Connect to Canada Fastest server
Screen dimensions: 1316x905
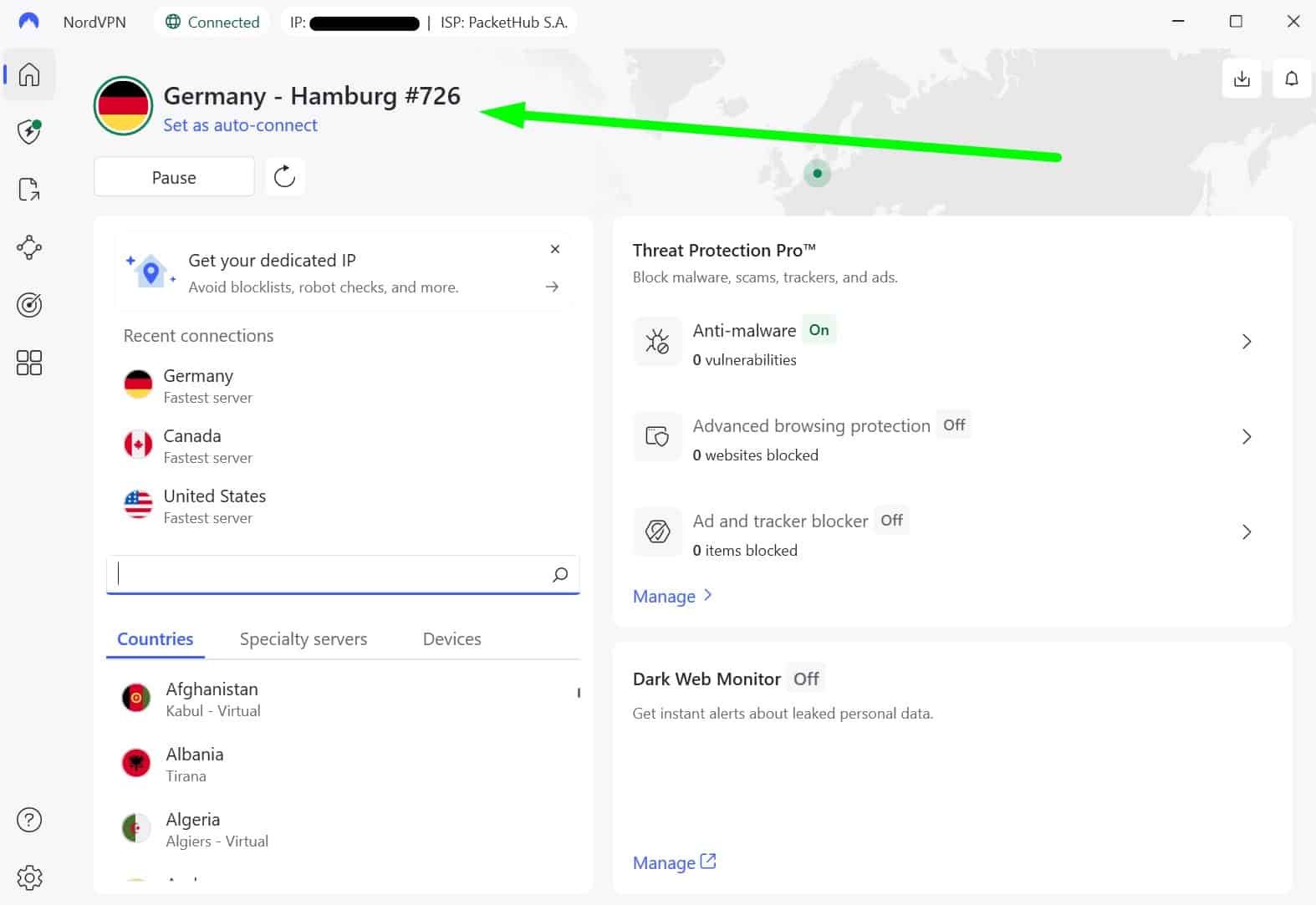click(343, 445)
